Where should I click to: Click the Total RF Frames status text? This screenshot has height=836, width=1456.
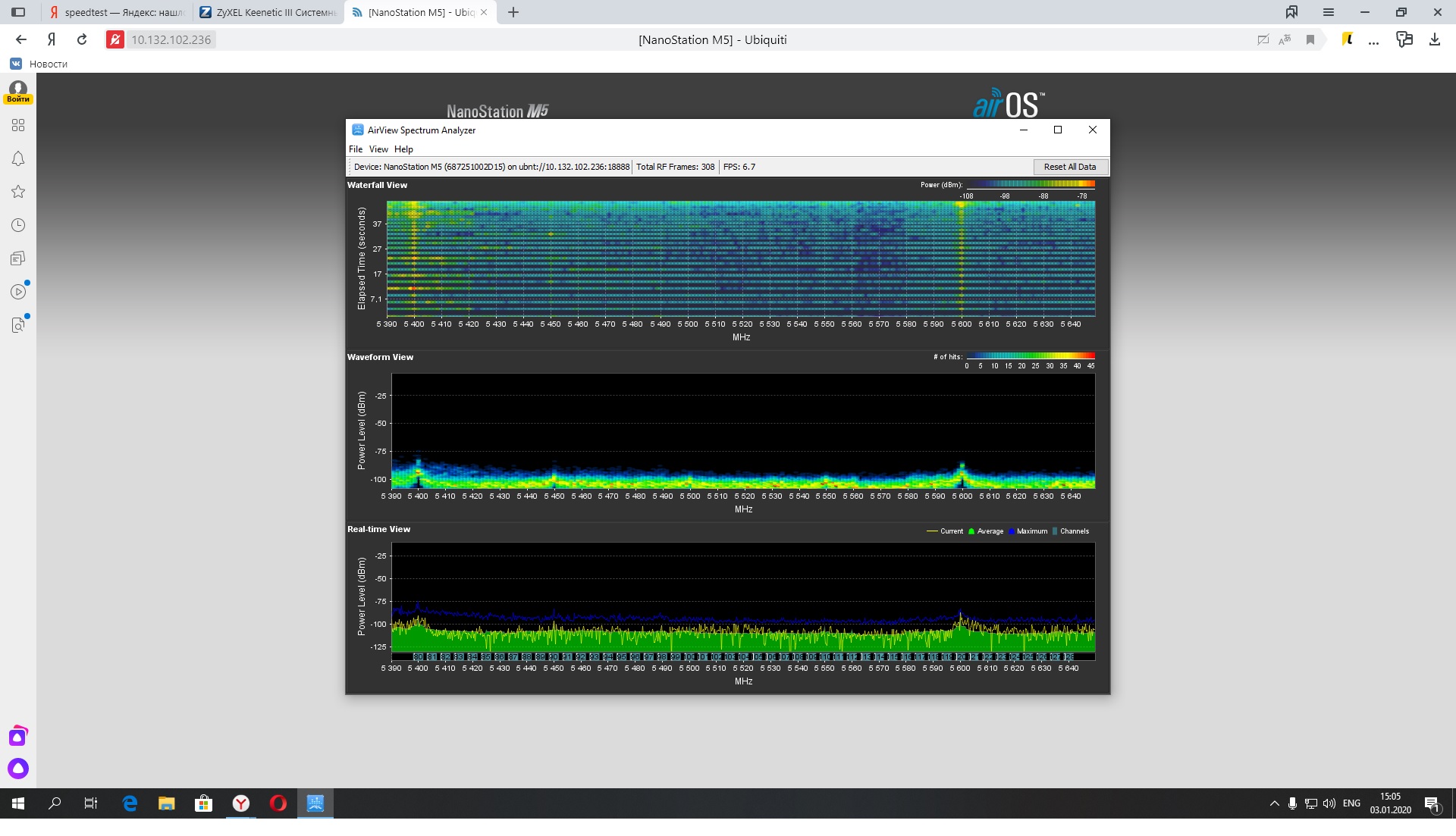(675, 167)
